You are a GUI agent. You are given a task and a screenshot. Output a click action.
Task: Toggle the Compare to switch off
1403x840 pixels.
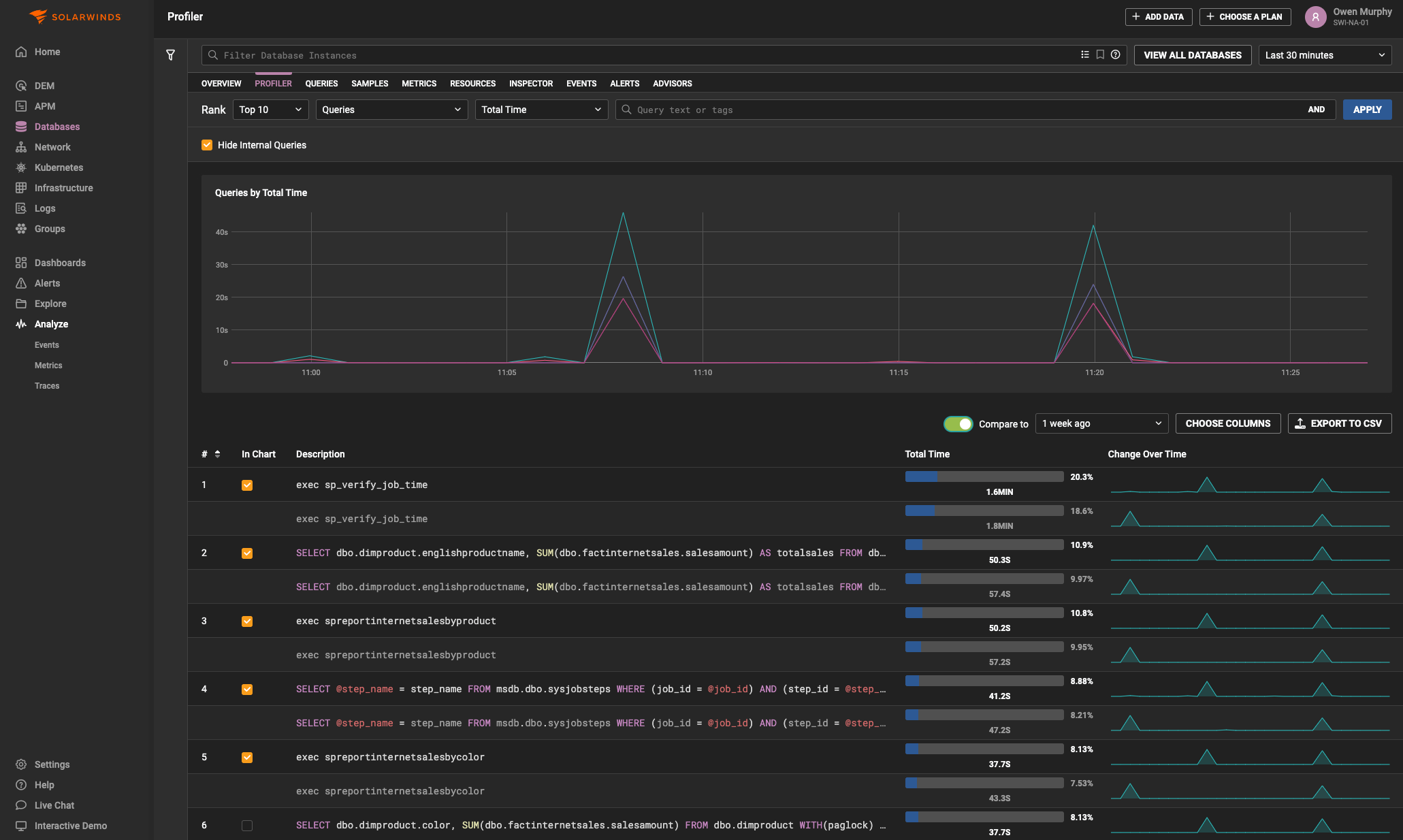(958, 423)
